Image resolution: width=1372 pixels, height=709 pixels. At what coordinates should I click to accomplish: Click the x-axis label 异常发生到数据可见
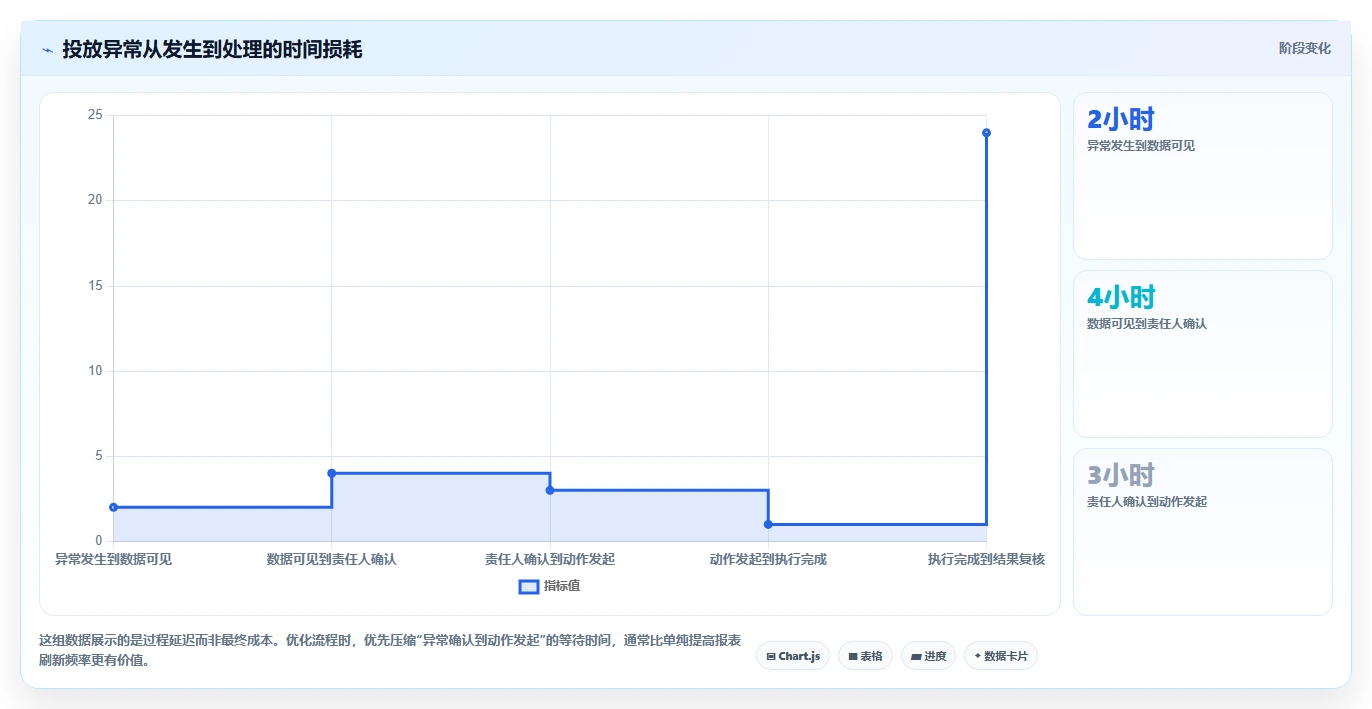pyautogui.click(x=113, y=559)
